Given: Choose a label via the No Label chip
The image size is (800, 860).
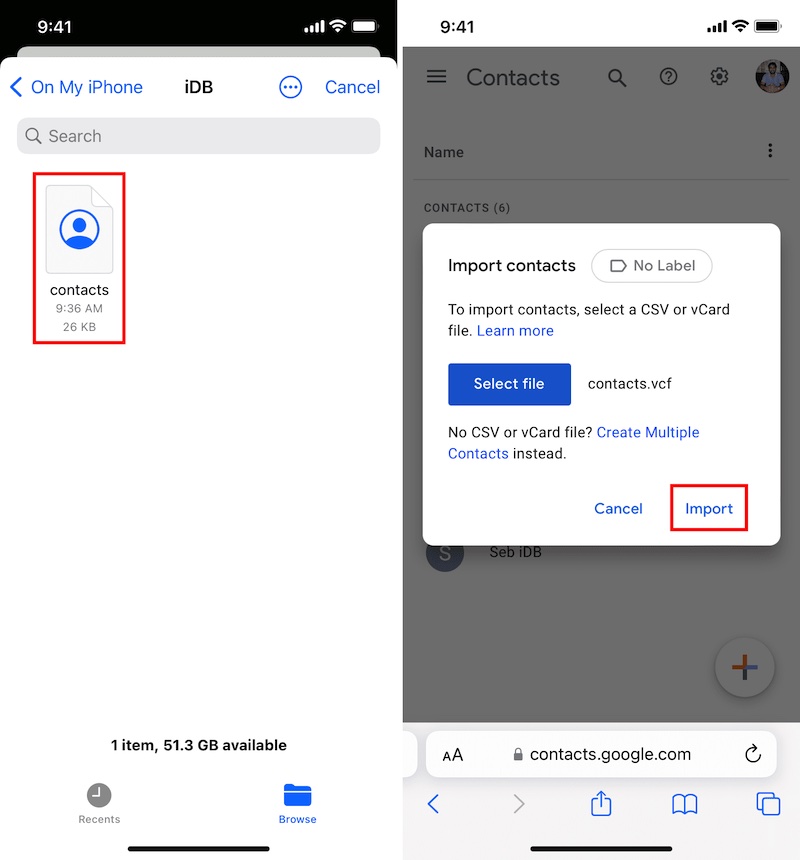Looking at the screenshot, I should tap(651, 266).
